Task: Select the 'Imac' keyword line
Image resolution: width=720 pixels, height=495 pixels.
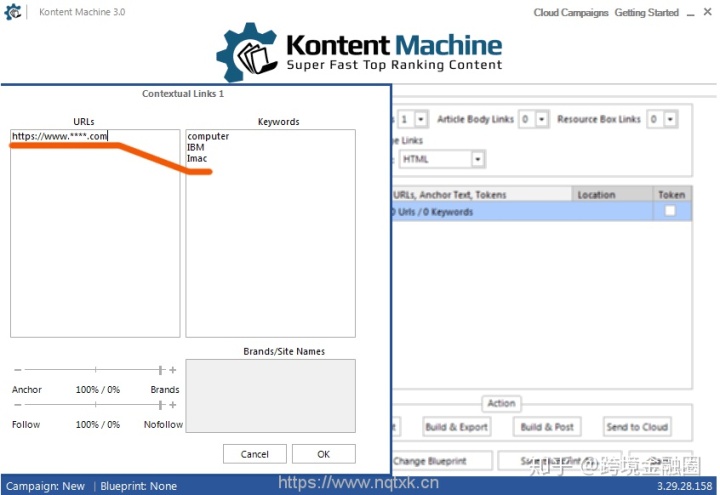Action: [197, 158]
